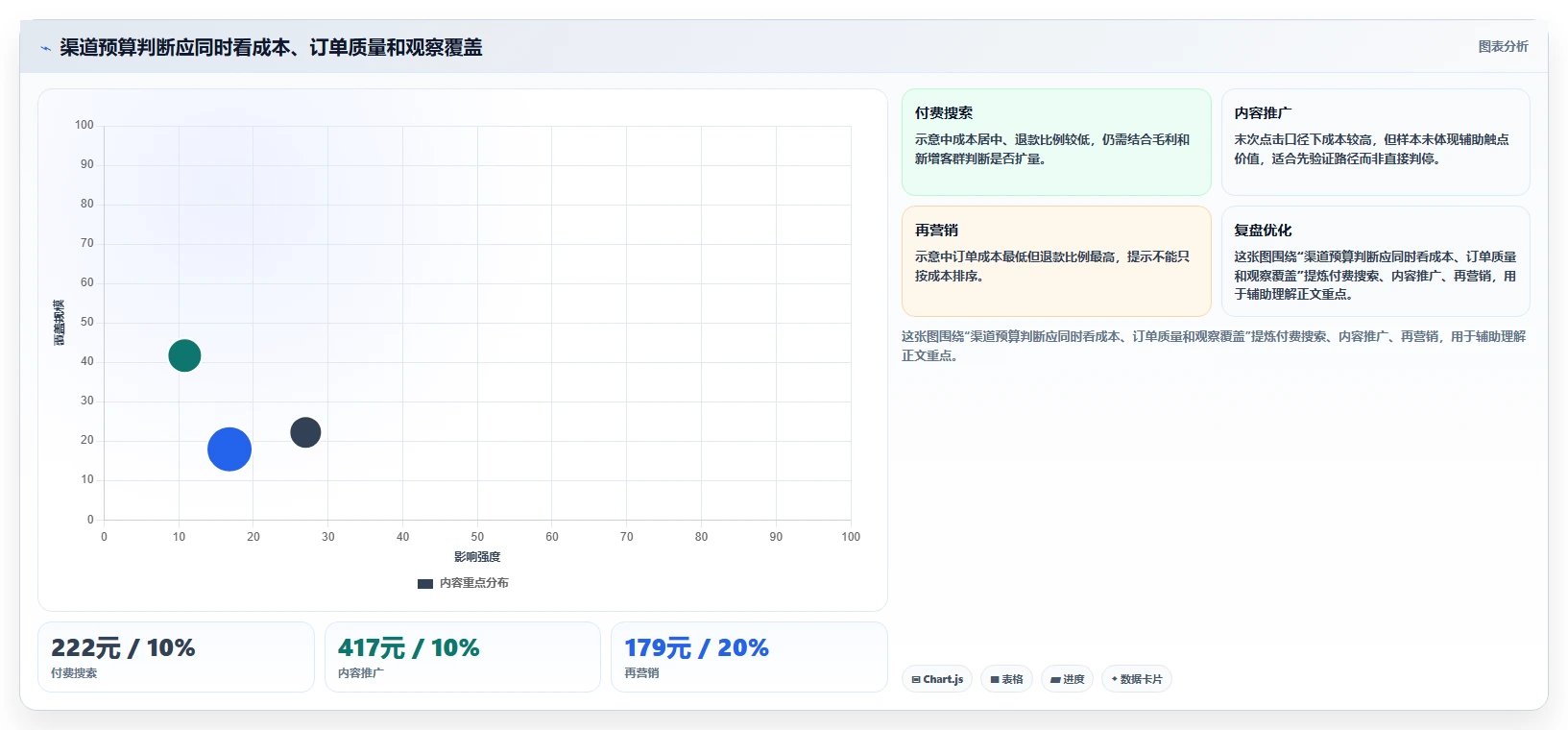Click the gray summary paragraph below the cards
The height and width of the screenshot is (730, 1568).
tap(1214, 346)
